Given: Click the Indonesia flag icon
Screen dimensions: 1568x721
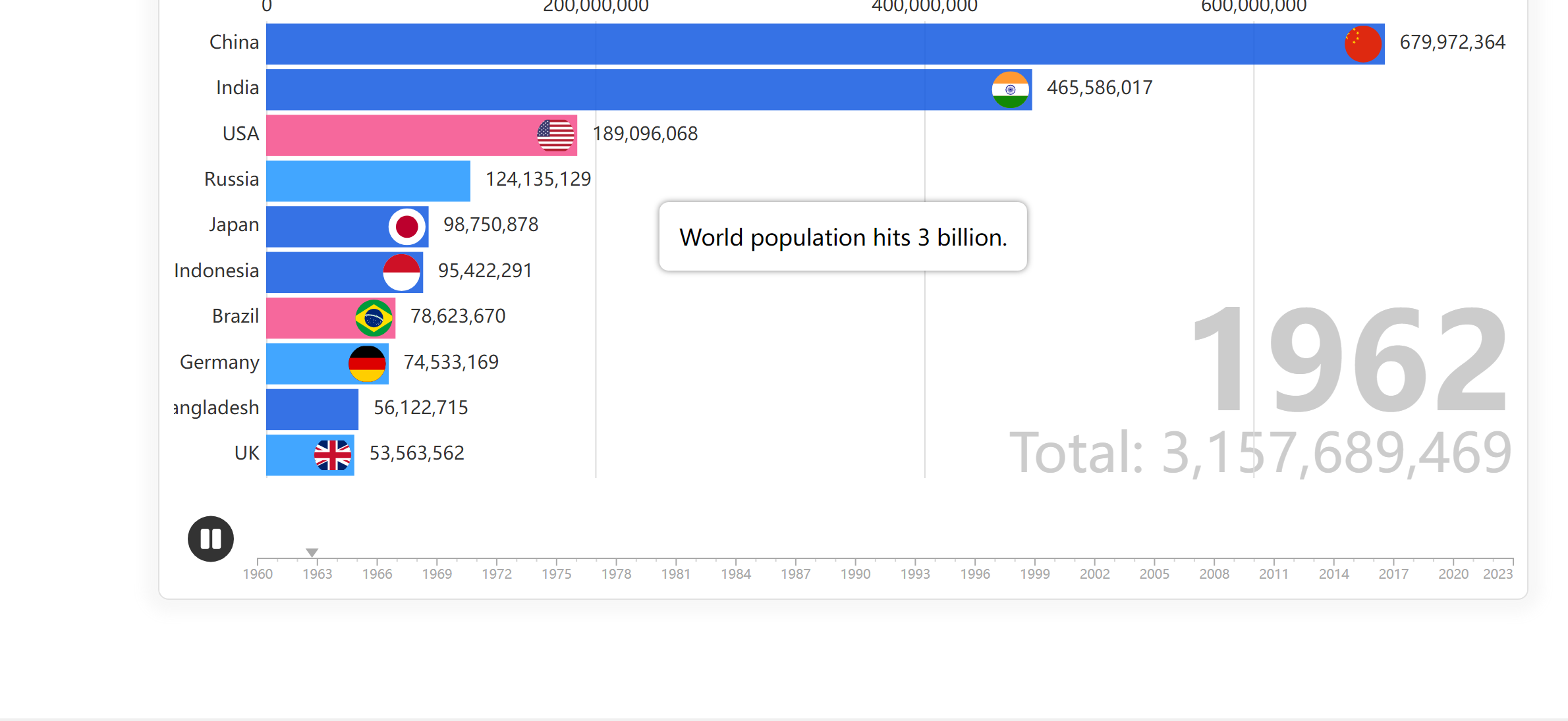Looking at the screenshot, I should 402,273.
